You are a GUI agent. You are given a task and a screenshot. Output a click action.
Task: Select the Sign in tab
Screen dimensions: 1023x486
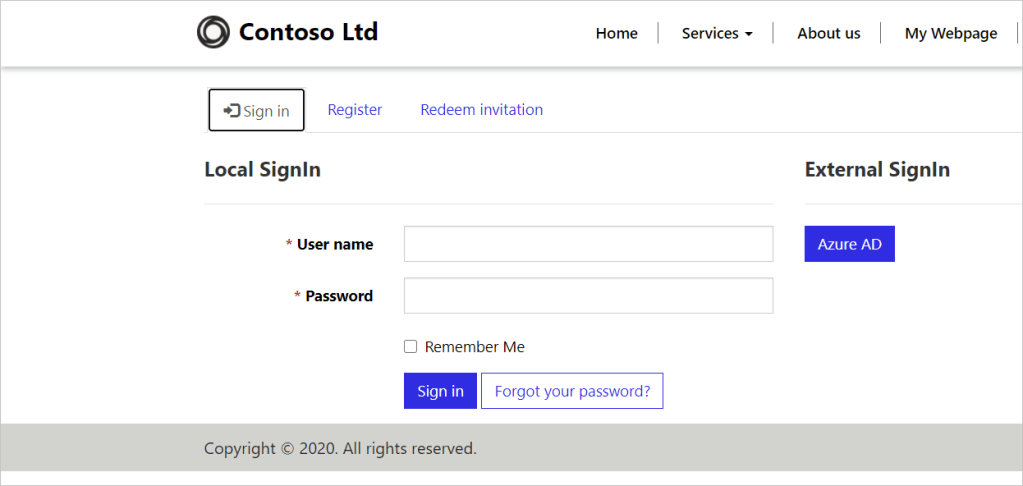coord(256,111)
